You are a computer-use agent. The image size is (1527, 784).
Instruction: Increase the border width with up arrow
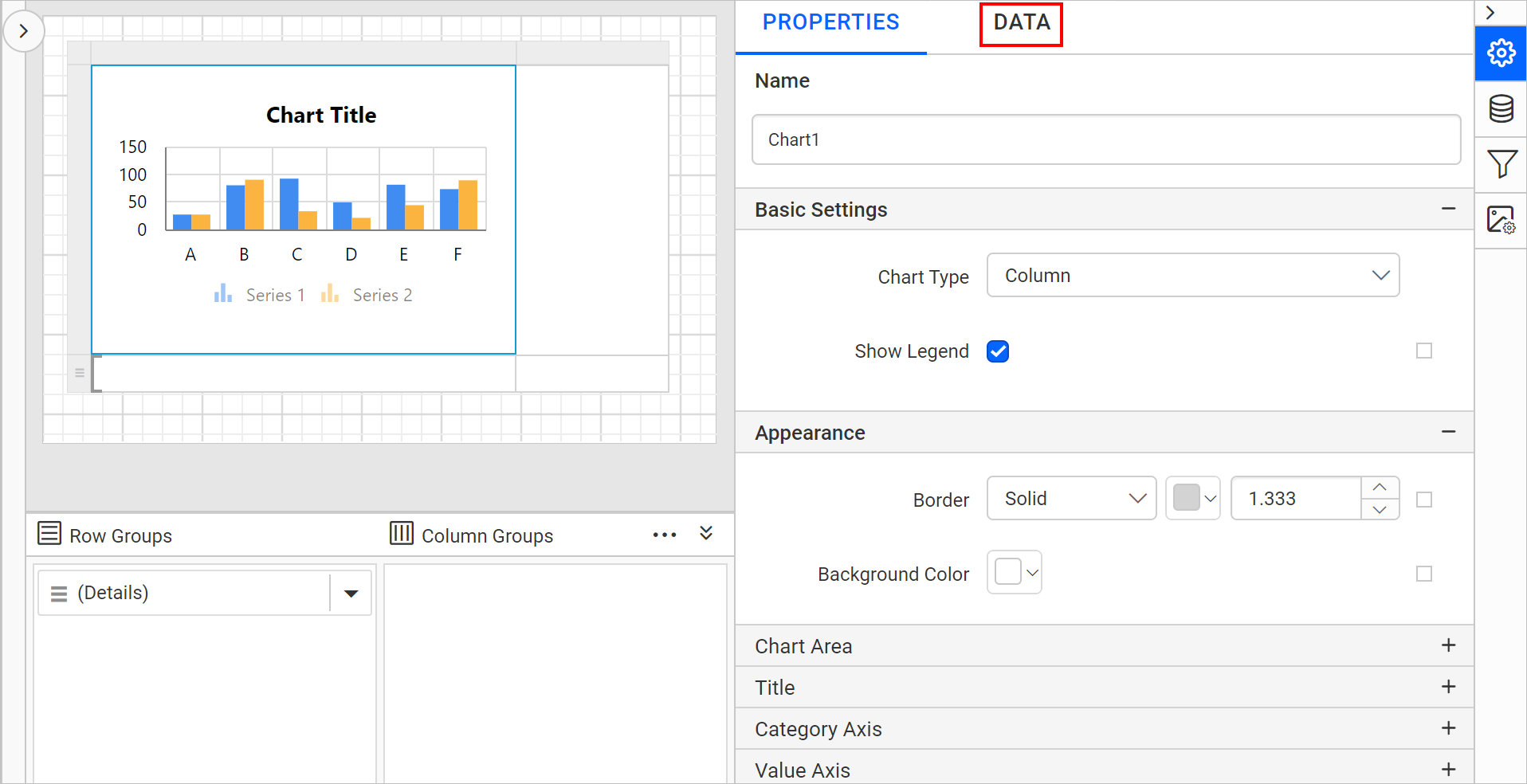click(1380, 487)
